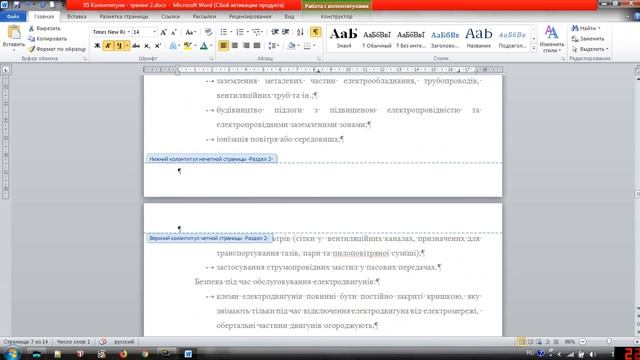Open the Find (Найти) dropdown arrow
The image size is (640, 360).
[599, 28]
